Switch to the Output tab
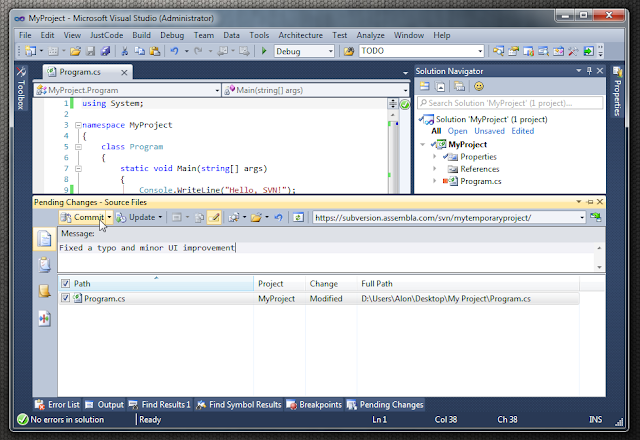Viewport: 640px width, 440px height. (x=104, y=404)
